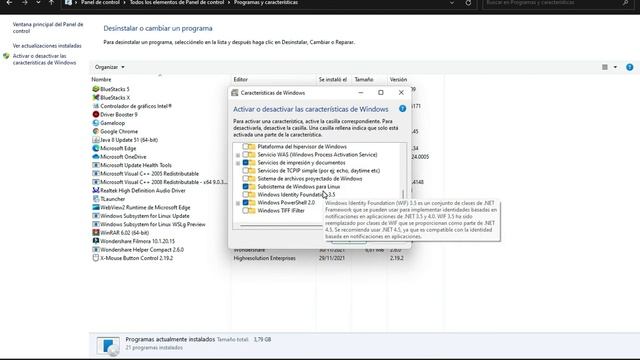
Task: Click the up arrow in navigation bar
Action: coord(51,3)
